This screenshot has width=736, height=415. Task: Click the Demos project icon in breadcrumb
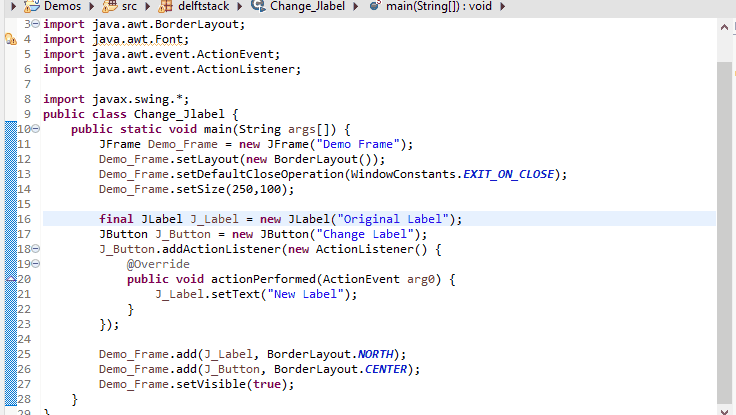point(31,6)
